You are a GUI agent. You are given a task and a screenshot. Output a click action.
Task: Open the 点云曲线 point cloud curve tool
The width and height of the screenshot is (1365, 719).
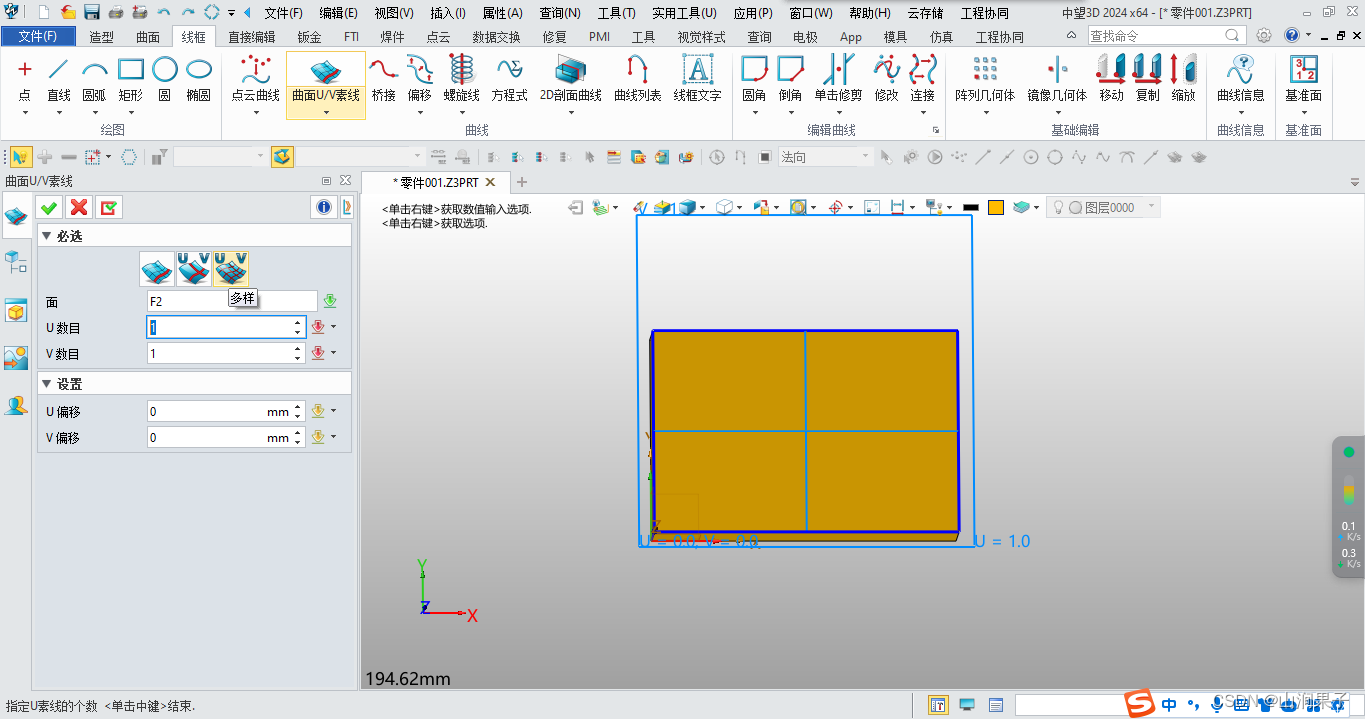(x=256, y=80)
